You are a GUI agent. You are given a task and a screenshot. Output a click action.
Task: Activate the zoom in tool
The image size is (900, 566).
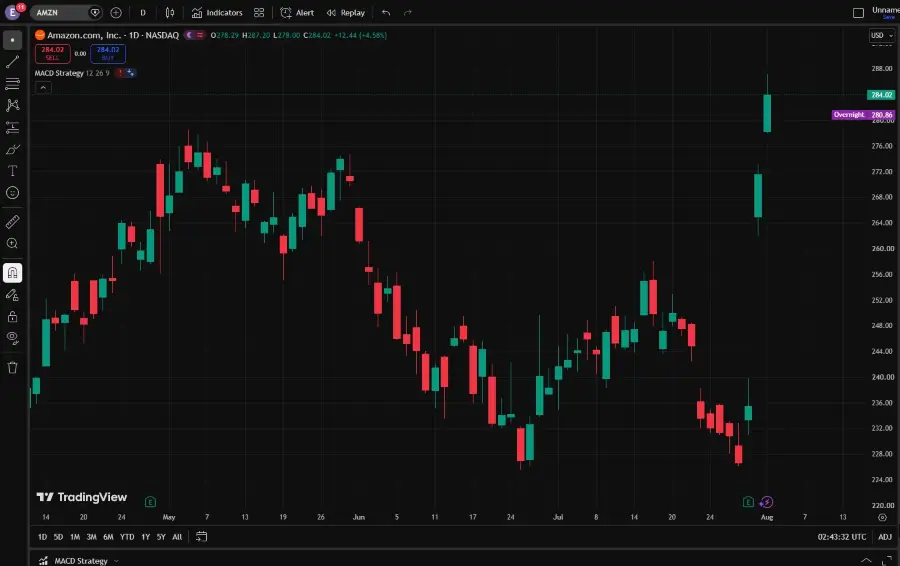[13, 243]
